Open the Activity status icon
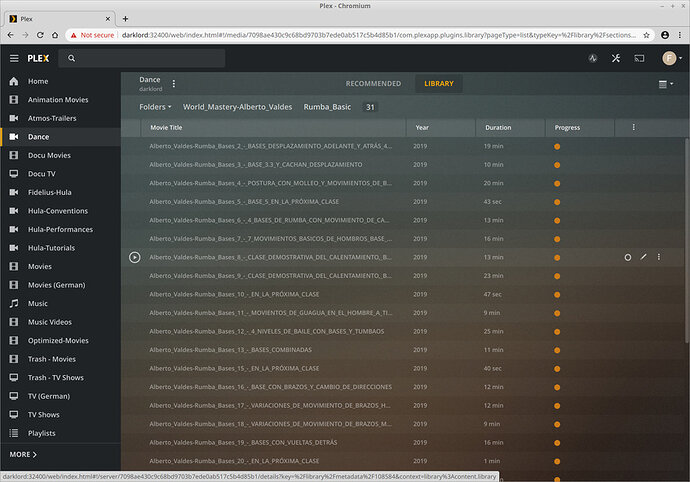The image size is (690, 482). tap(593, 58)
